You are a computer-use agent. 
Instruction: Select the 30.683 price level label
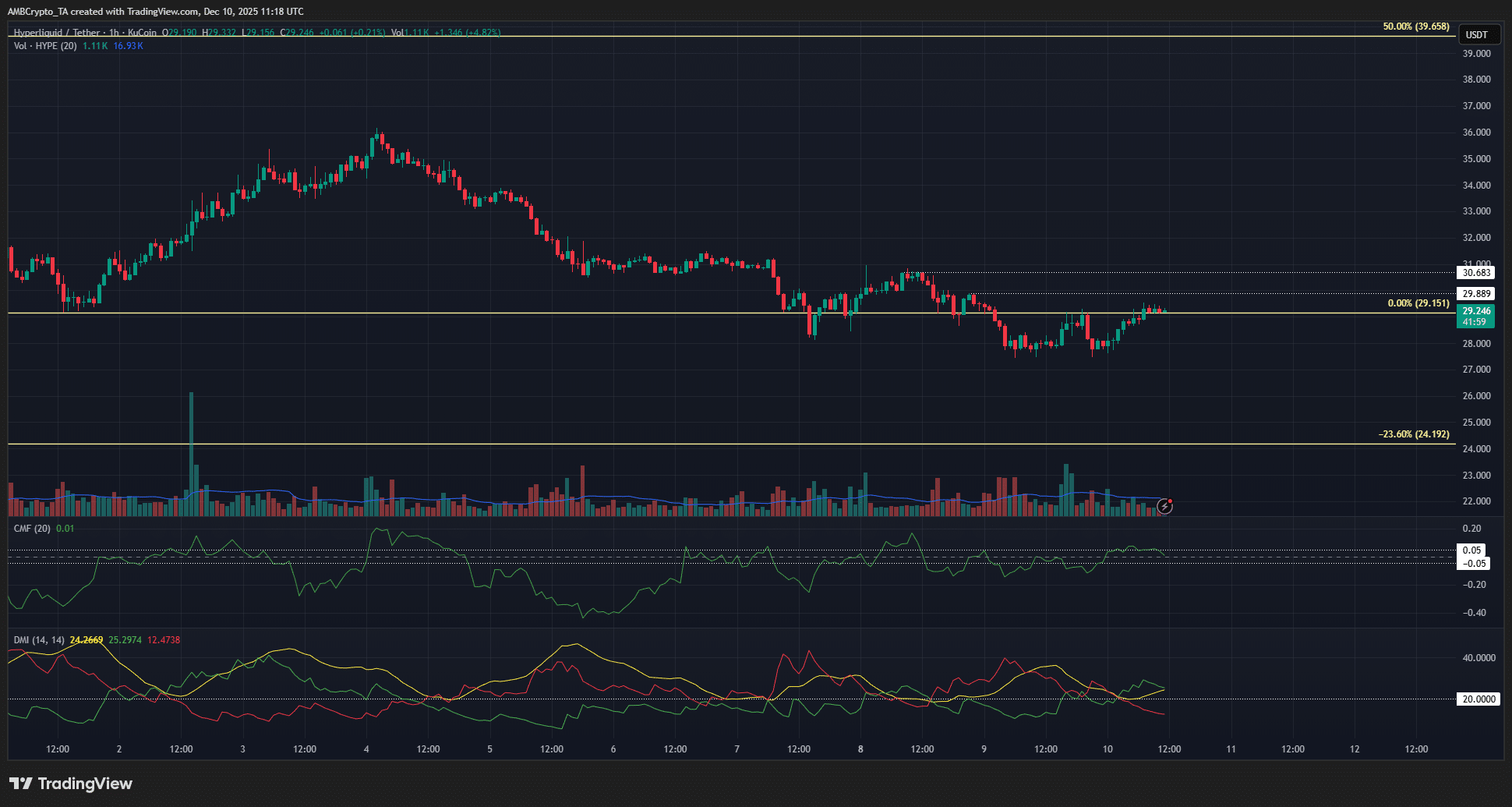click(1477, 273)
